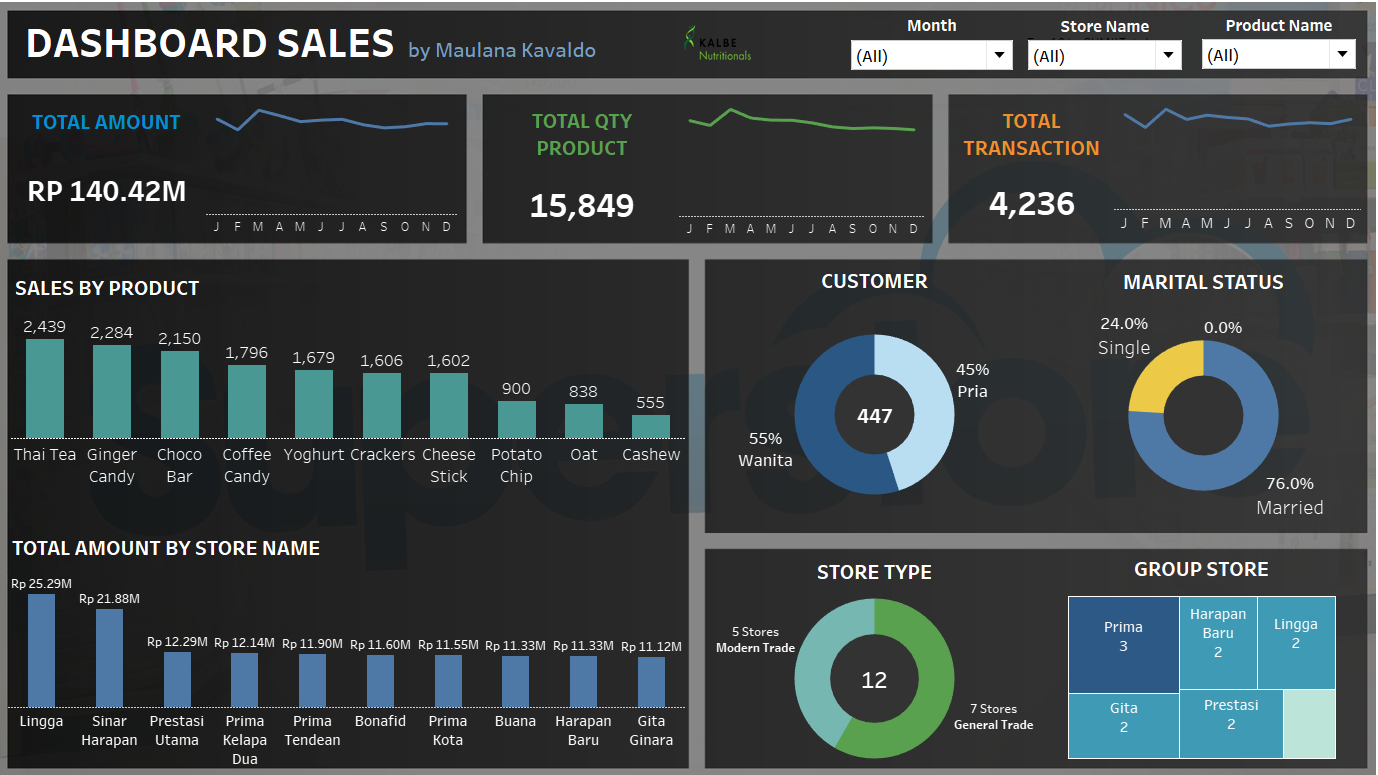This screenshot has width=1378, height=775.
Task: Select the Cashew bar in Sales by Product
Action: [x=650, y=427]
